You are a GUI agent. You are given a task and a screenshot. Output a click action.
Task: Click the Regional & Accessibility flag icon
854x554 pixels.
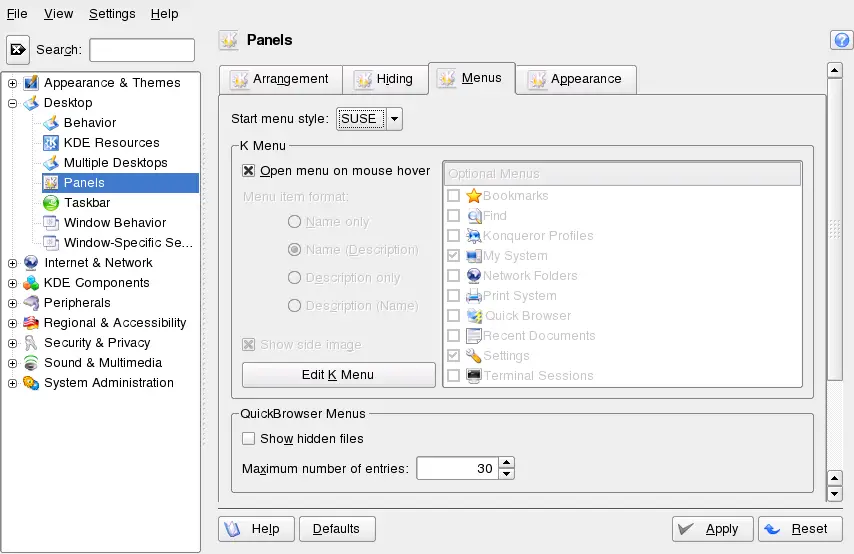coord(31,323)
